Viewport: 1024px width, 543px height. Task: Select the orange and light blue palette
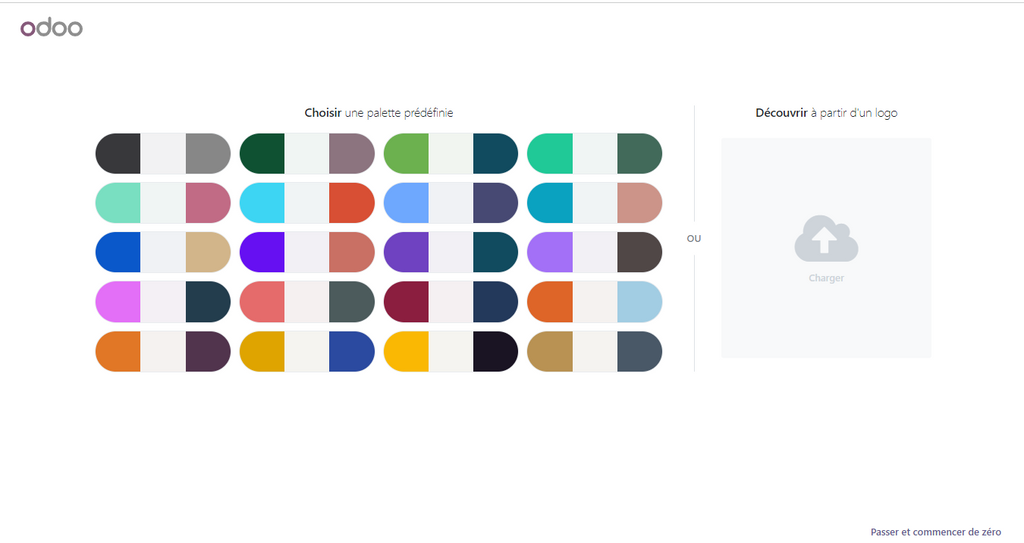pyautogui.click(x=595, y=301)
